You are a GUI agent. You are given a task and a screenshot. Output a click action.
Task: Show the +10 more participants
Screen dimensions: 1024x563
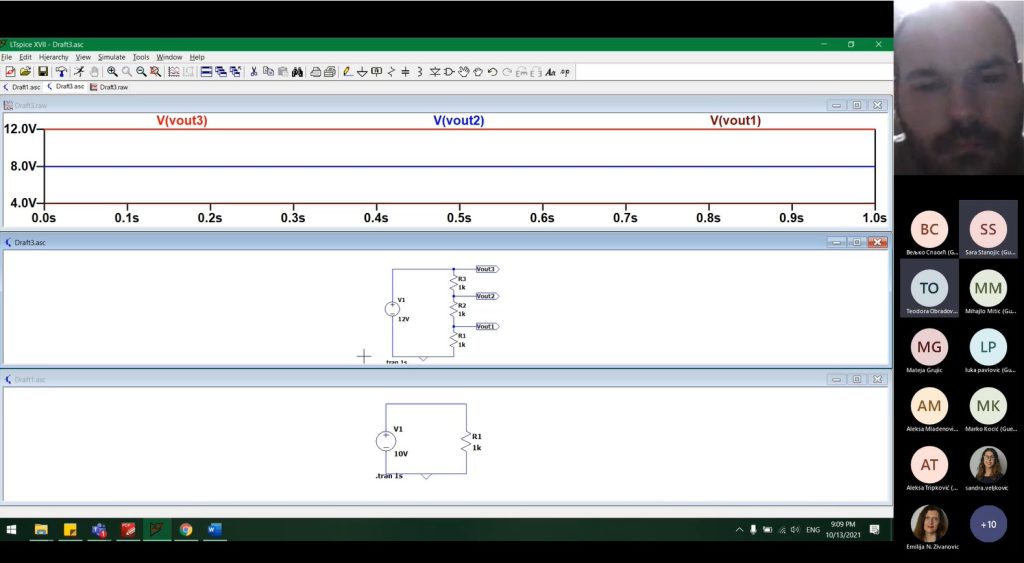[x=988, y=524]
